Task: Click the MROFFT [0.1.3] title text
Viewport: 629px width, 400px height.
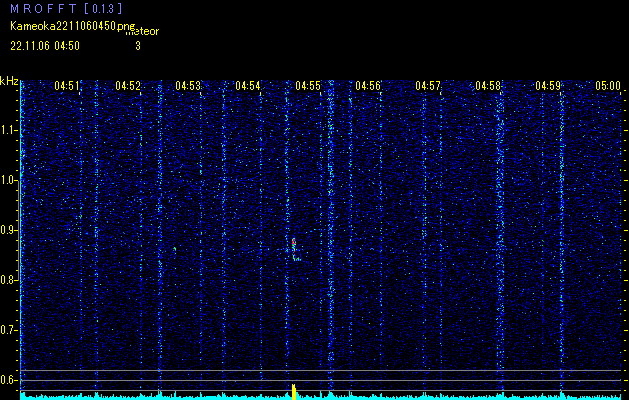Action: (66, 8)
